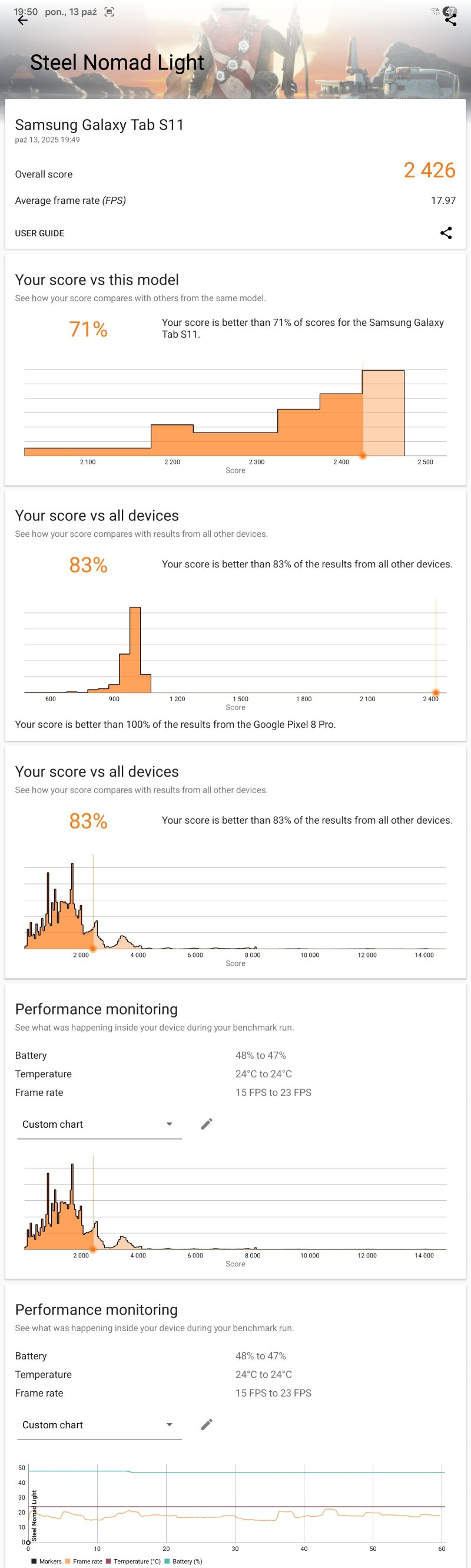
Task: Tap the Steel Nomad Light header title
Action: point(117,62)
